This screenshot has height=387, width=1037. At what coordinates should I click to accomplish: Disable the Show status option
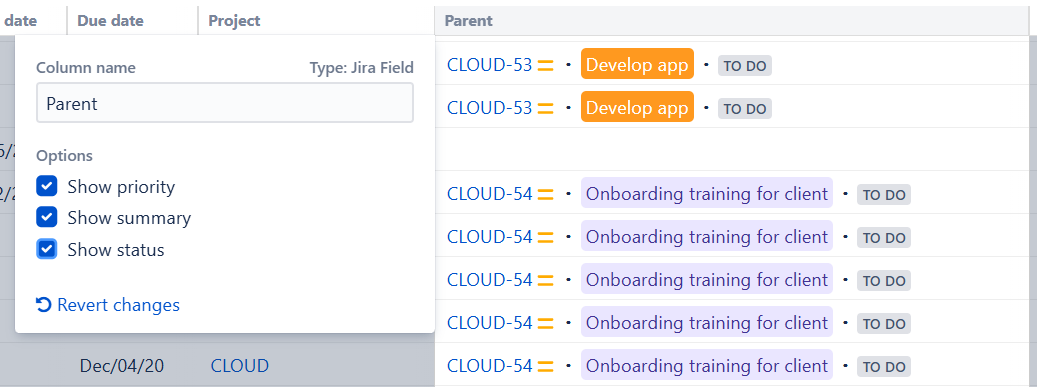pyautogui.click(x=46, y=249)
